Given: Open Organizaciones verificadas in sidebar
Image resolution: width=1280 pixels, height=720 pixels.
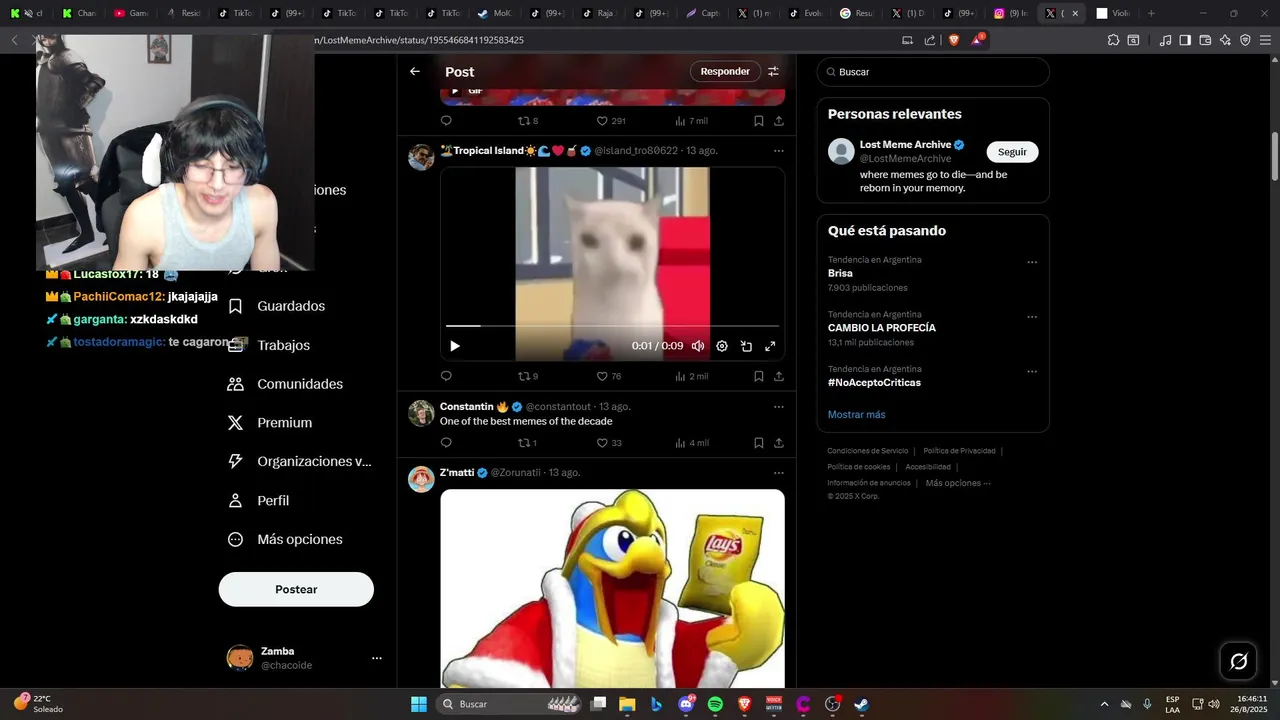Looking at the screenshot, I should [299, 461].
